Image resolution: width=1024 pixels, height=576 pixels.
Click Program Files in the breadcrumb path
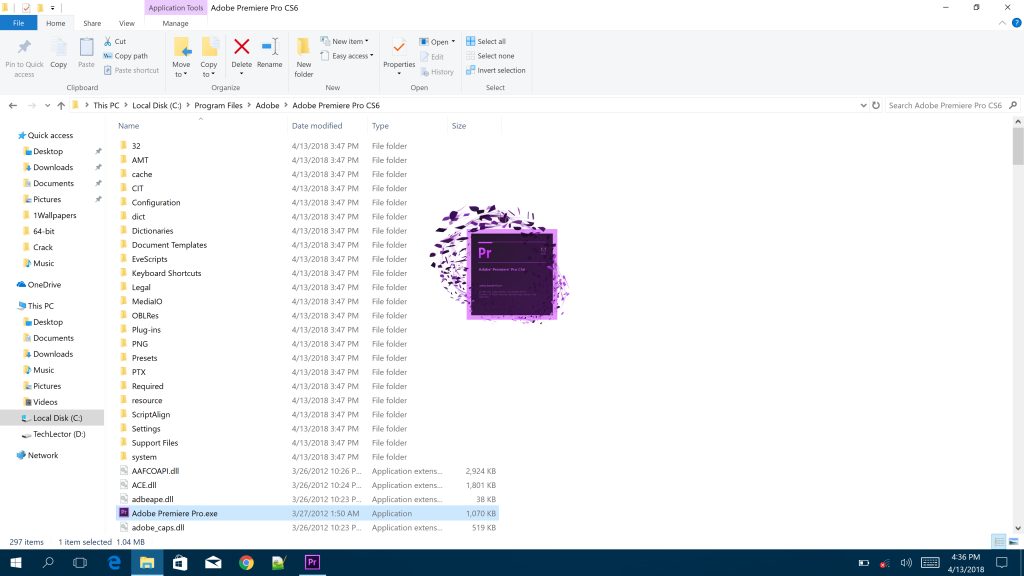point(218,105)
